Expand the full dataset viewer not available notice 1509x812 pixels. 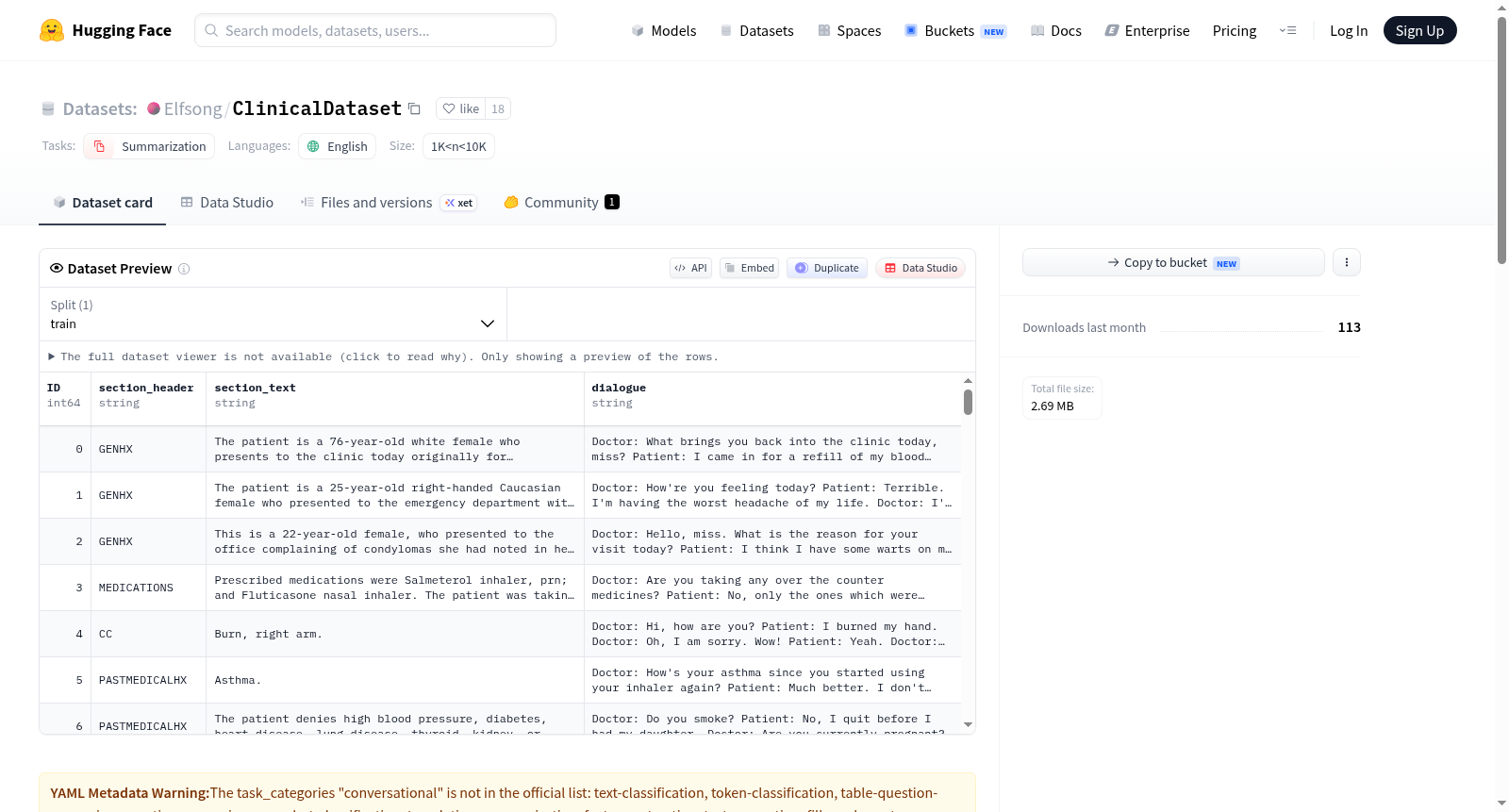pyautogui.click(x=383, y=356)
